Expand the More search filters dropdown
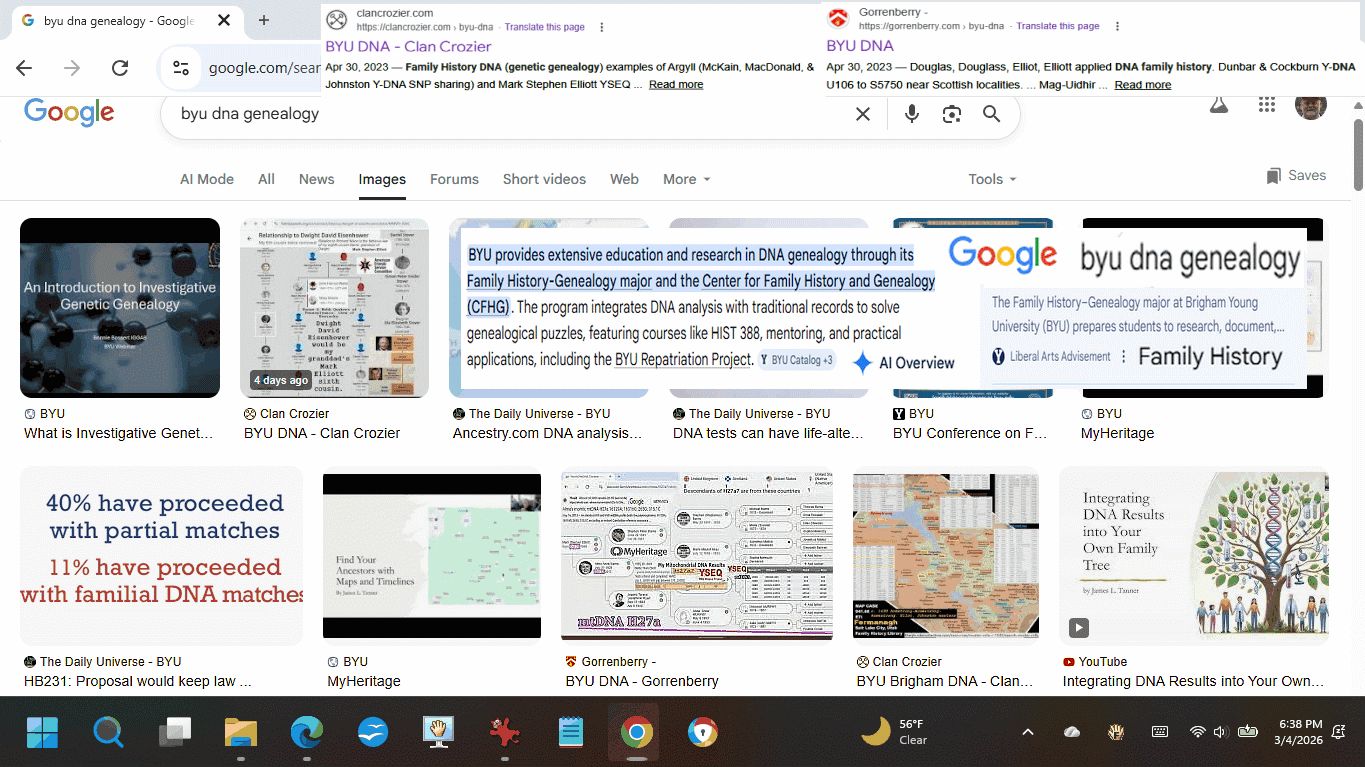Image resolution: width=1365 pixels, height=767 pixels. click(x=686, y=179)
